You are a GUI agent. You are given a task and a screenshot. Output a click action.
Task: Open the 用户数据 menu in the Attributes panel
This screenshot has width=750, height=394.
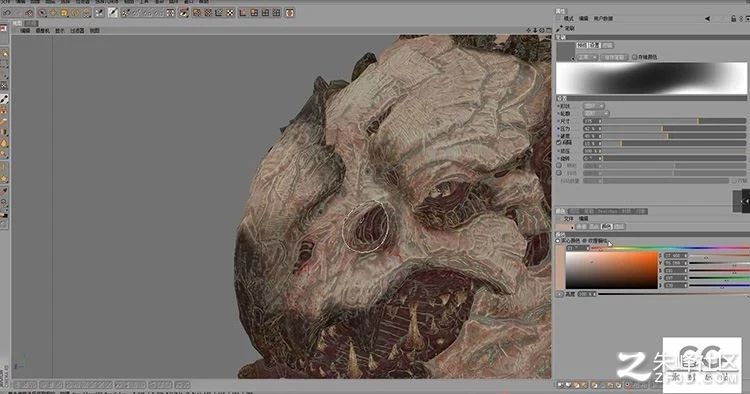point(603,19)
